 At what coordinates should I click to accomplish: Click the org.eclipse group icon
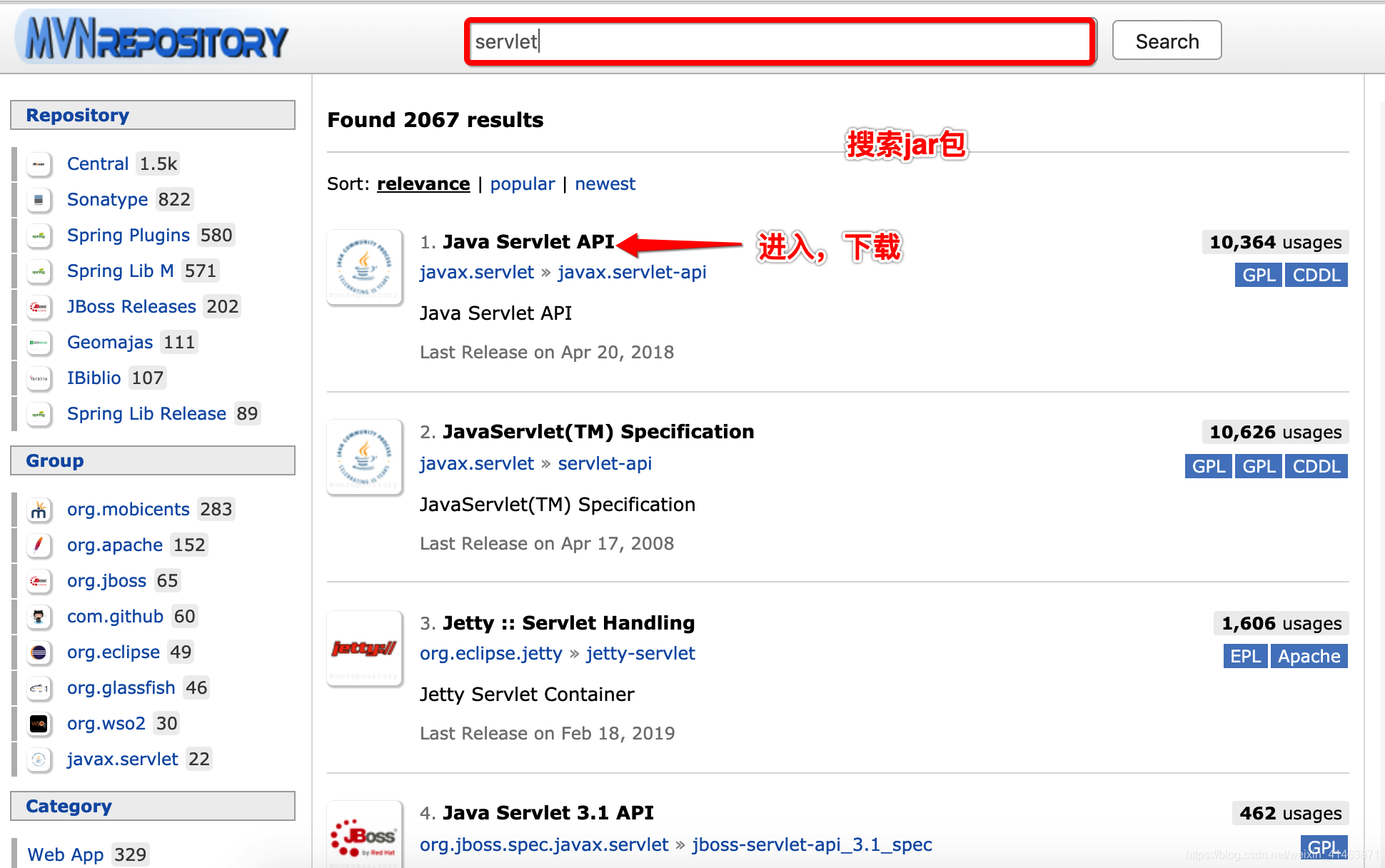(x=39, y=652)
